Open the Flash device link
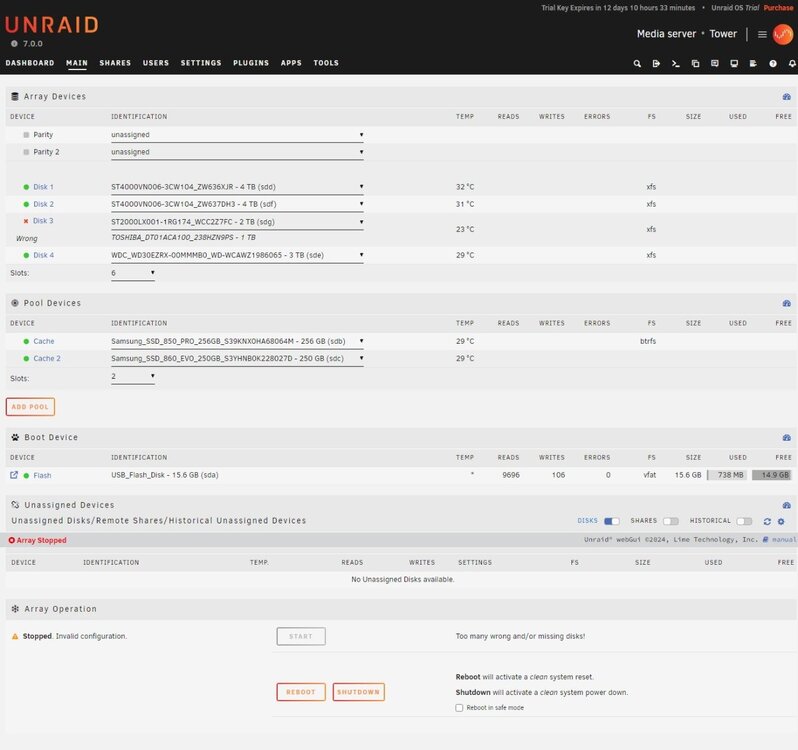Screen dimensions: 798x750 click(42, 475)
